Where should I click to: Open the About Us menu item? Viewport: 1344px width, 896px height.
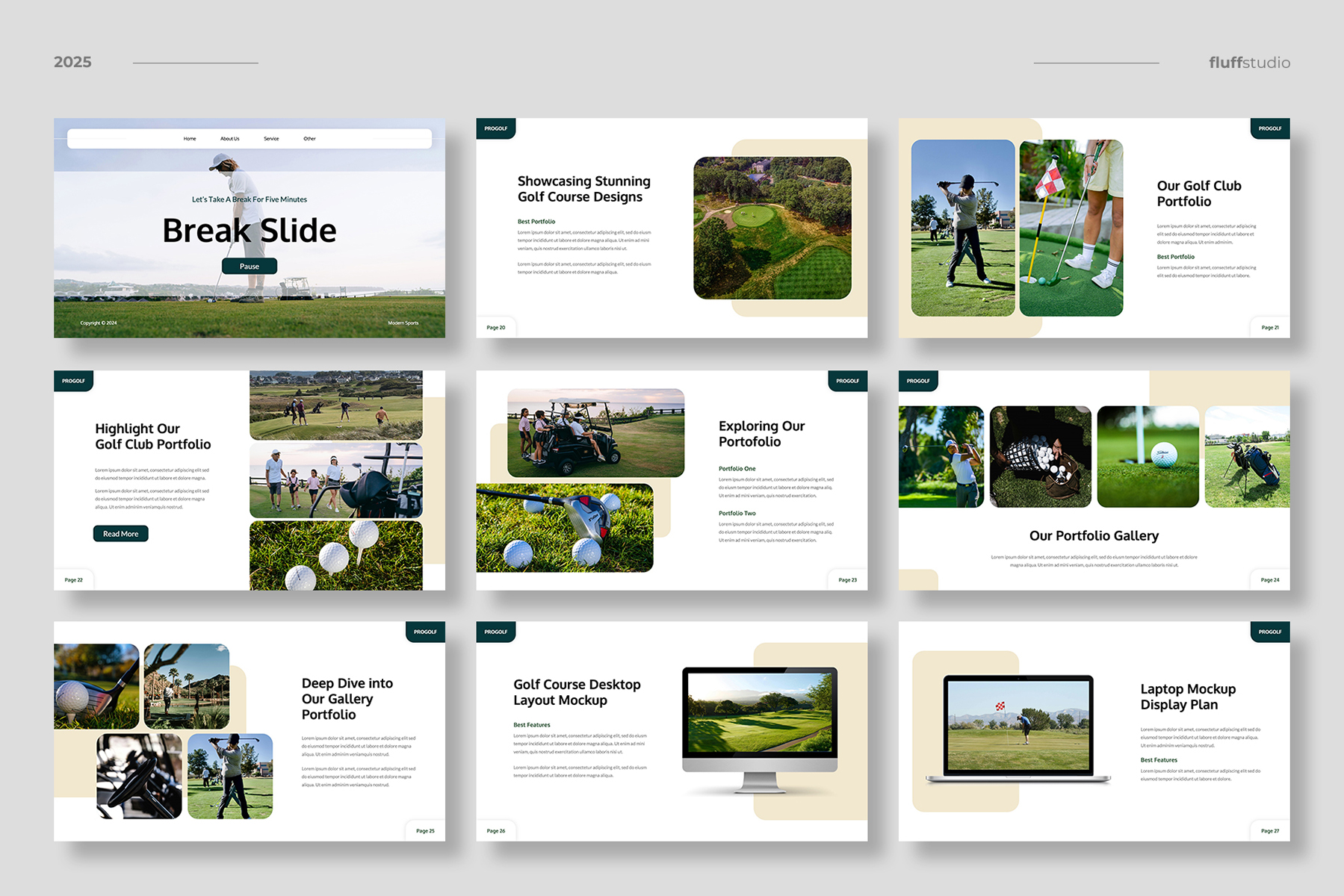[x=229, y=139]
